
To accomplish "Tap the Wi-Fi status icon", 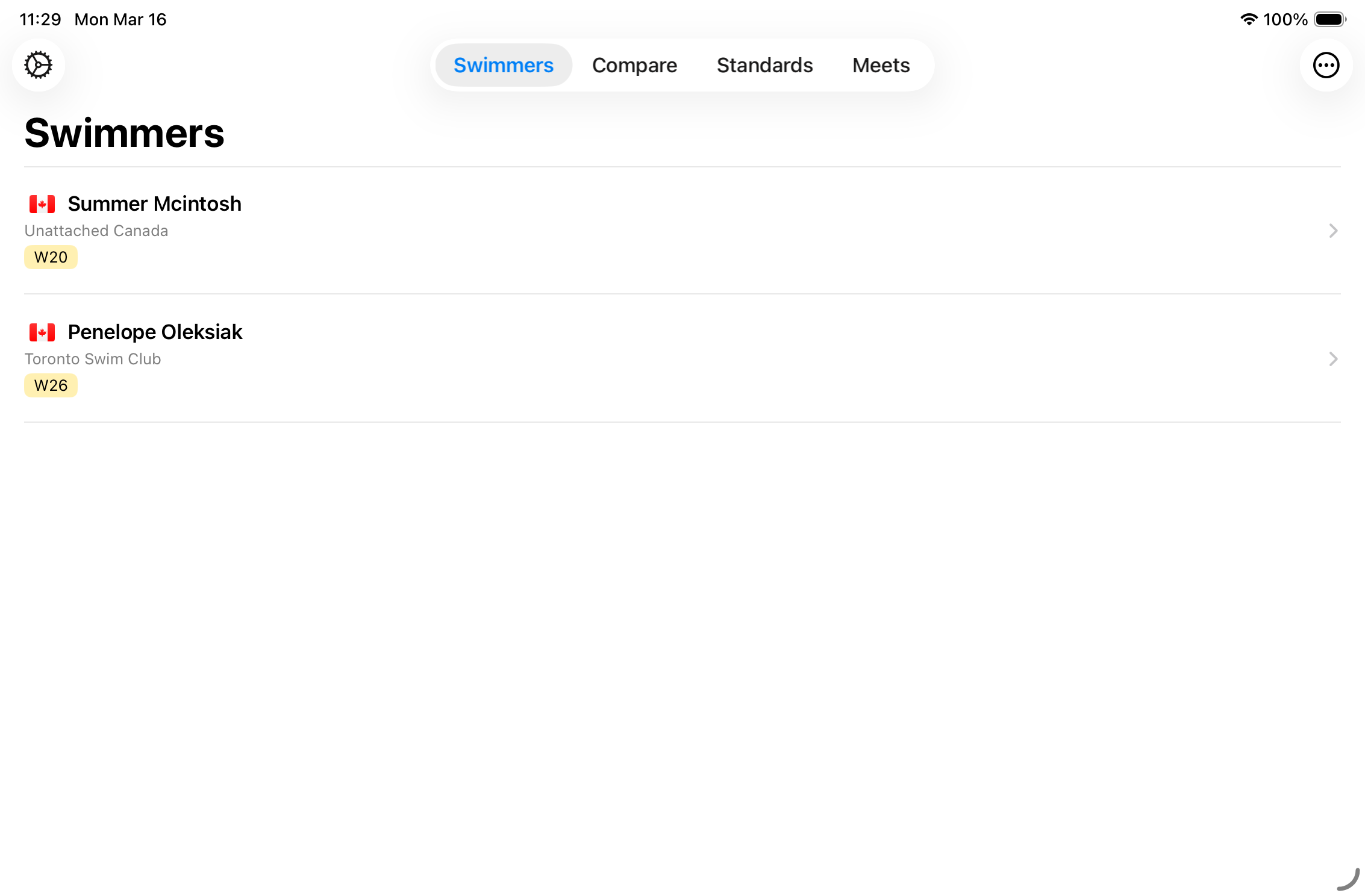I will [1249, 19].
